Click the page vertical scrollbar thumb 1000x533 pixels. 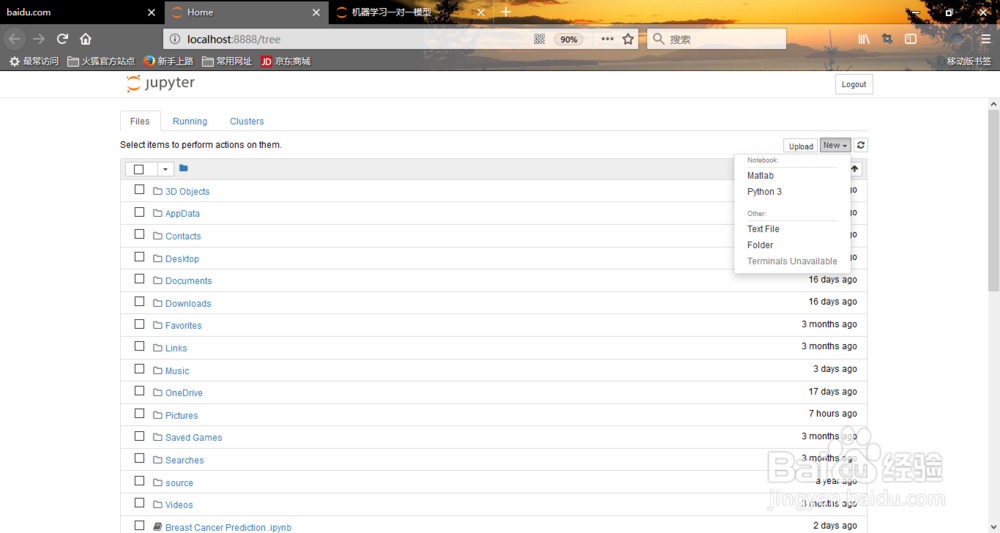pos(994,201)
